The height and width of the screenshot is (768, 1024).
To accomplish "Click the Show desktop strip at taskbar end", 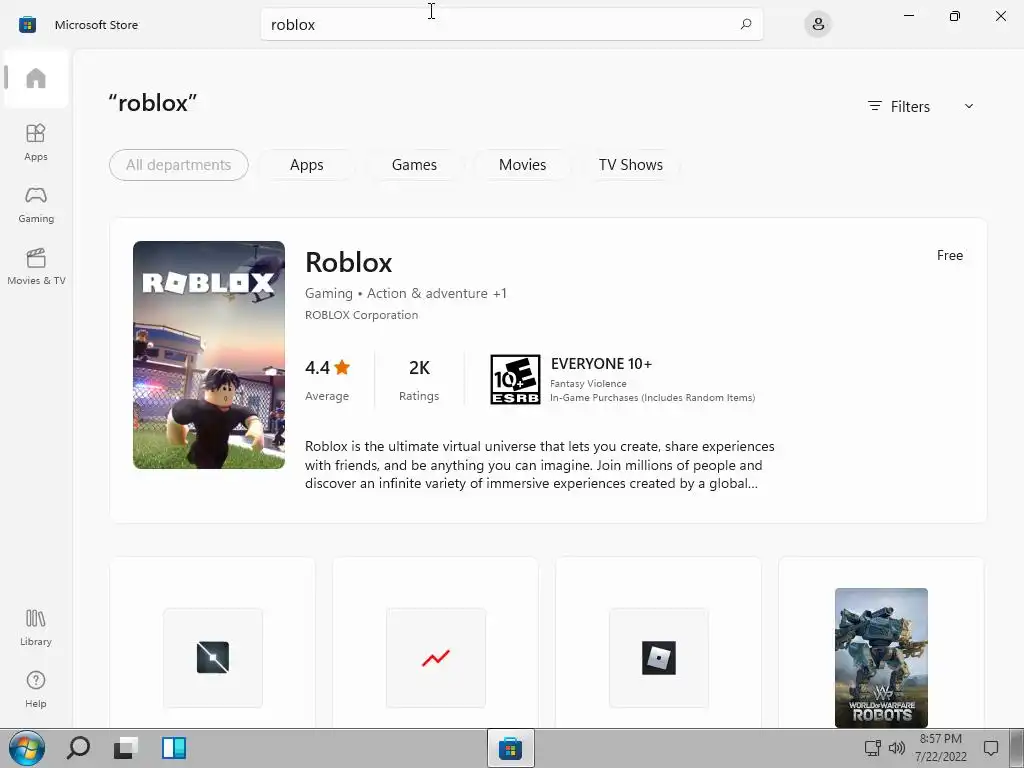I will pyautogui.click(x=1017, y=748).
